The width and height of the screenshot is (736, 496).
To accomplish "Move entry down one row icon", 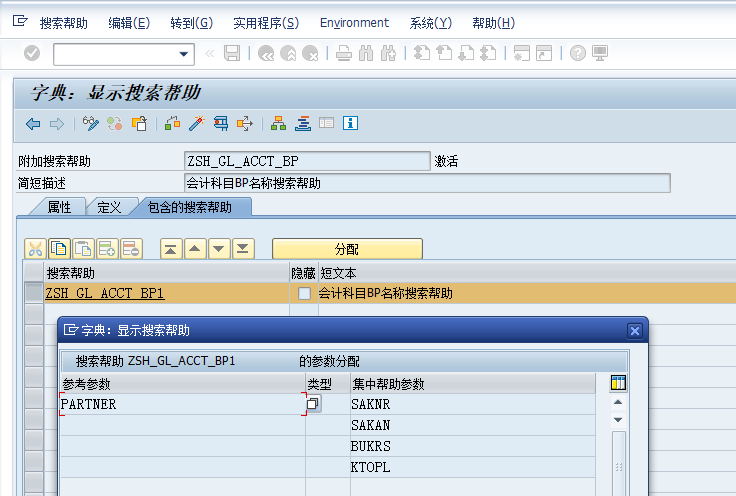I will (x=219, y=249).
